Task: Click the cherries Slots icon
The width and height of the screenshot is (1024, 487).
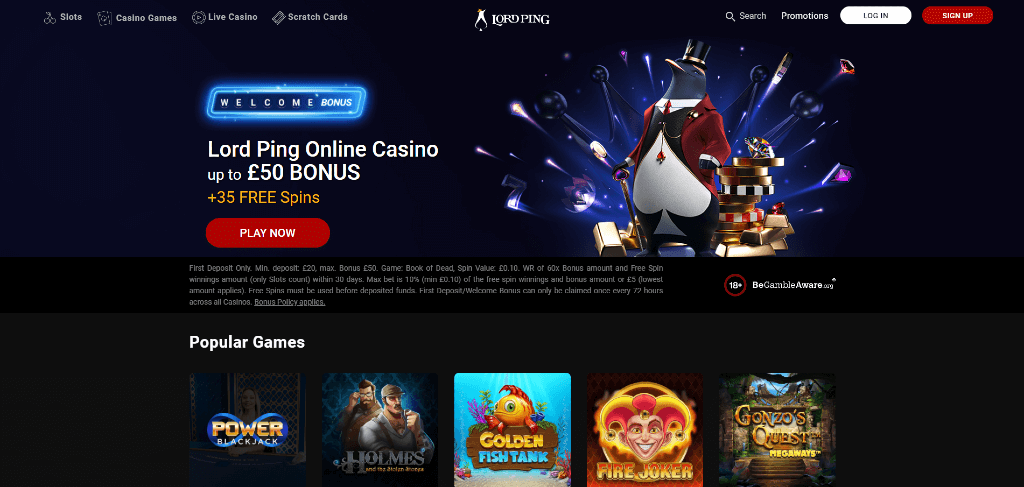Action: coord(50,18)
